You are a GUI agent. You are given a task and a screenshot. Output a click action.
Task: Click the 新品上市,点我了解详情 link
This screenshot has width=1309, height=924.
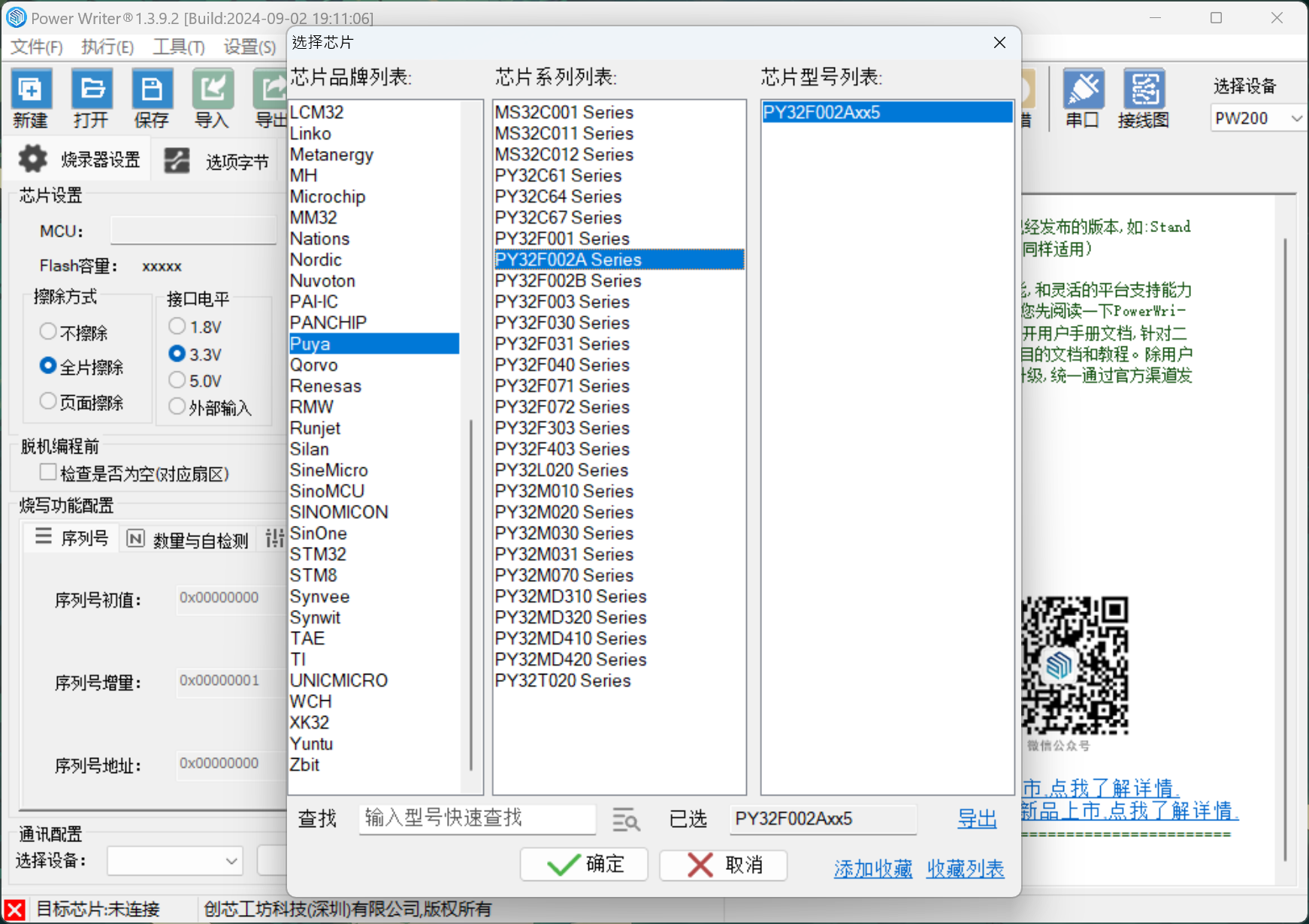(x=1130, y=811)
